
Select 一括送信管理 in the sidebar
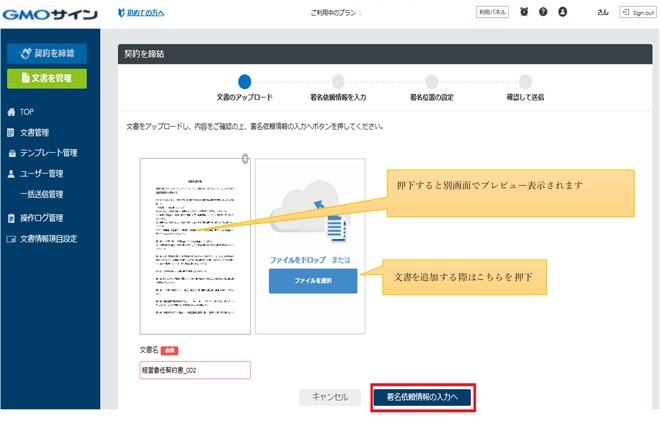click(42, 194)
